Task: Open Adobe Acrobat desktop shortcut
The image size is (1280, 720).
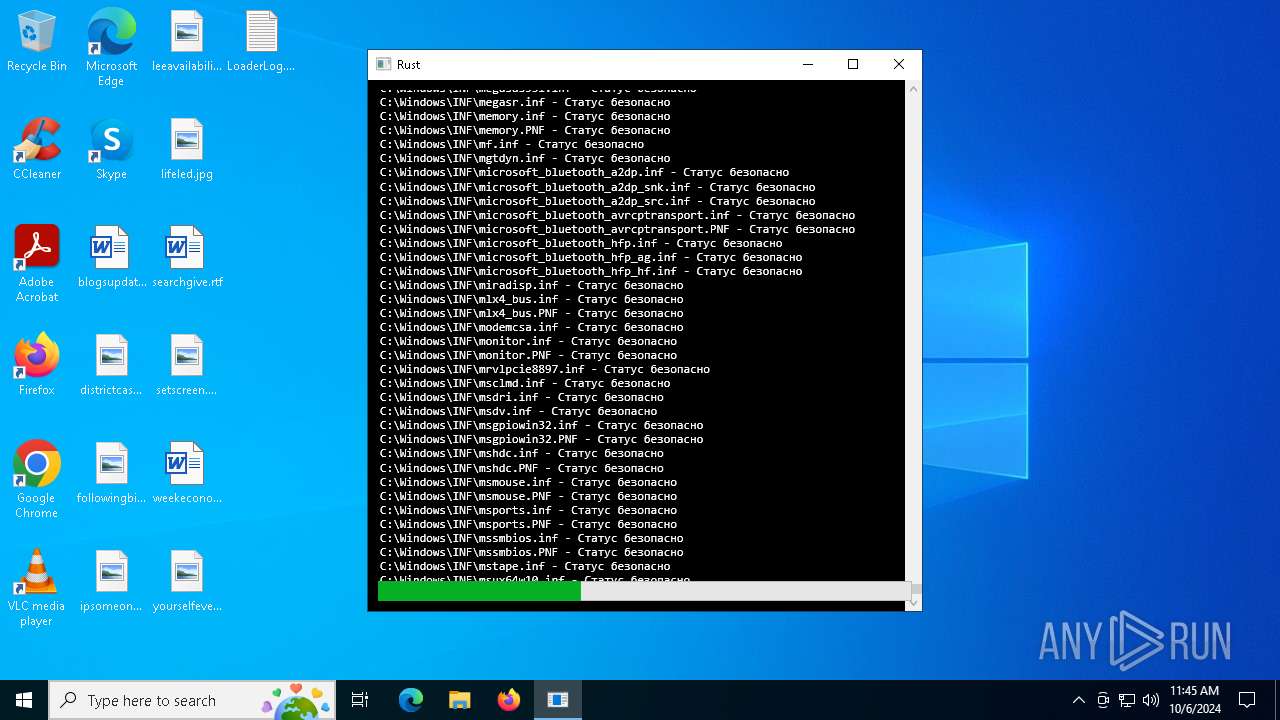Action: click(x=37, y=264)
